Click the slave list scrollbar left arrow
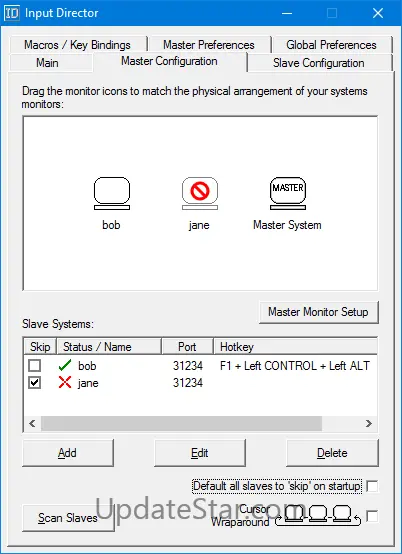This screenshot has height=554, width=402. click(32, 423)
